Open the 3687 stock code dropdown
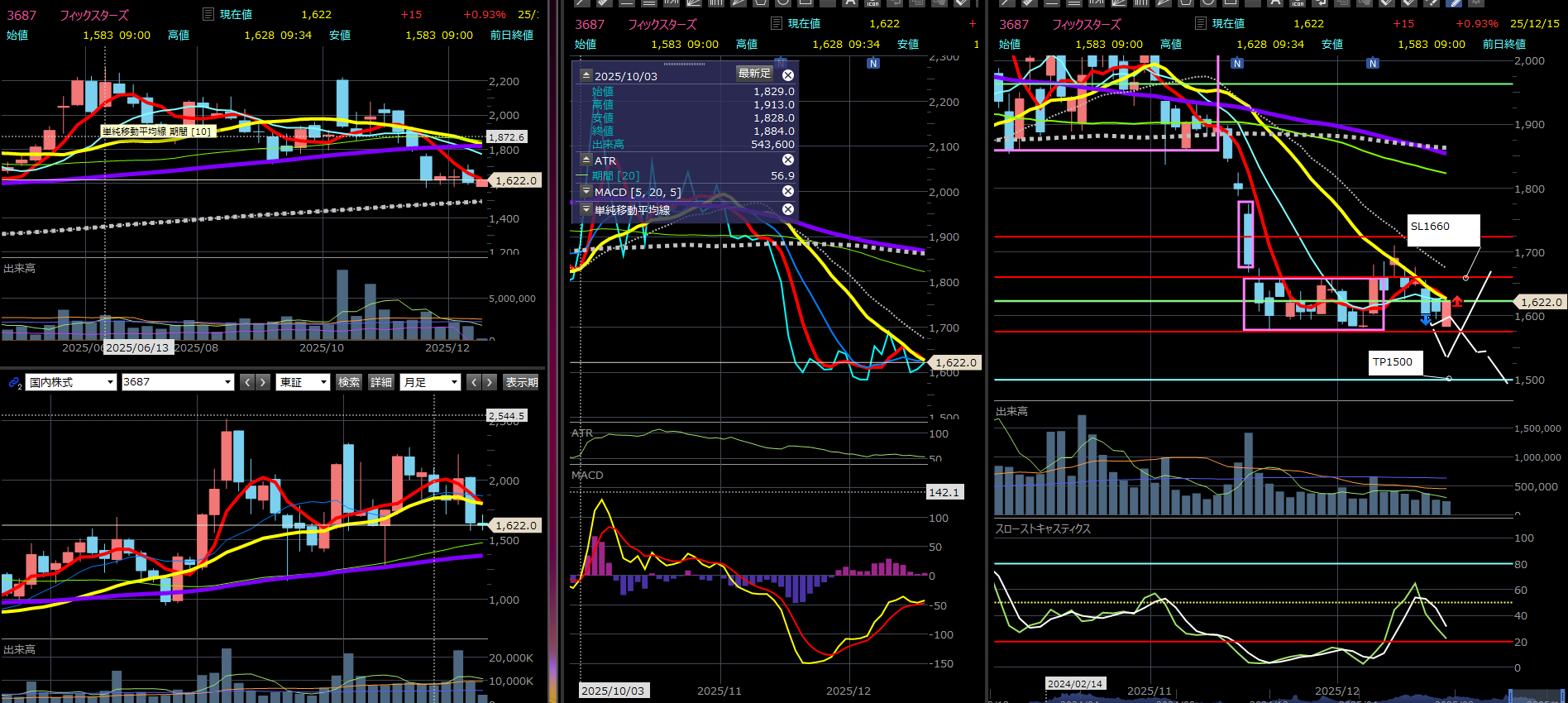 [178, 382]
